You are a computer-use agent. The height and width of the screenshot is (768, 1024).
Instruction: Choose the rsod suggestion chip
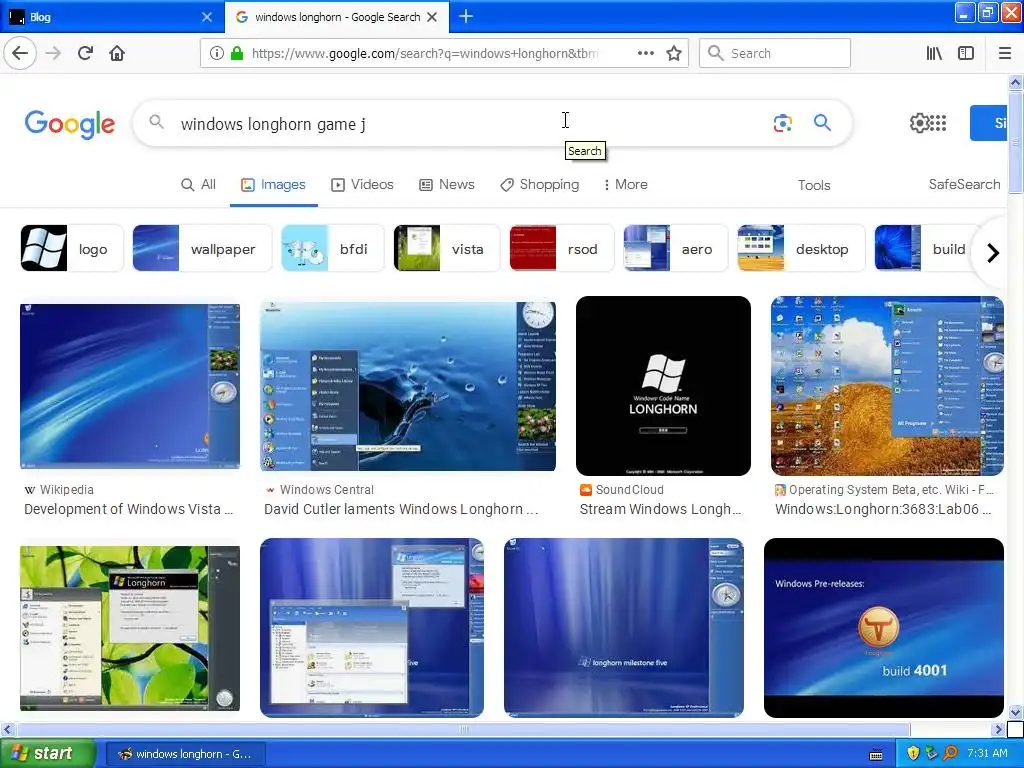(562, 248)
